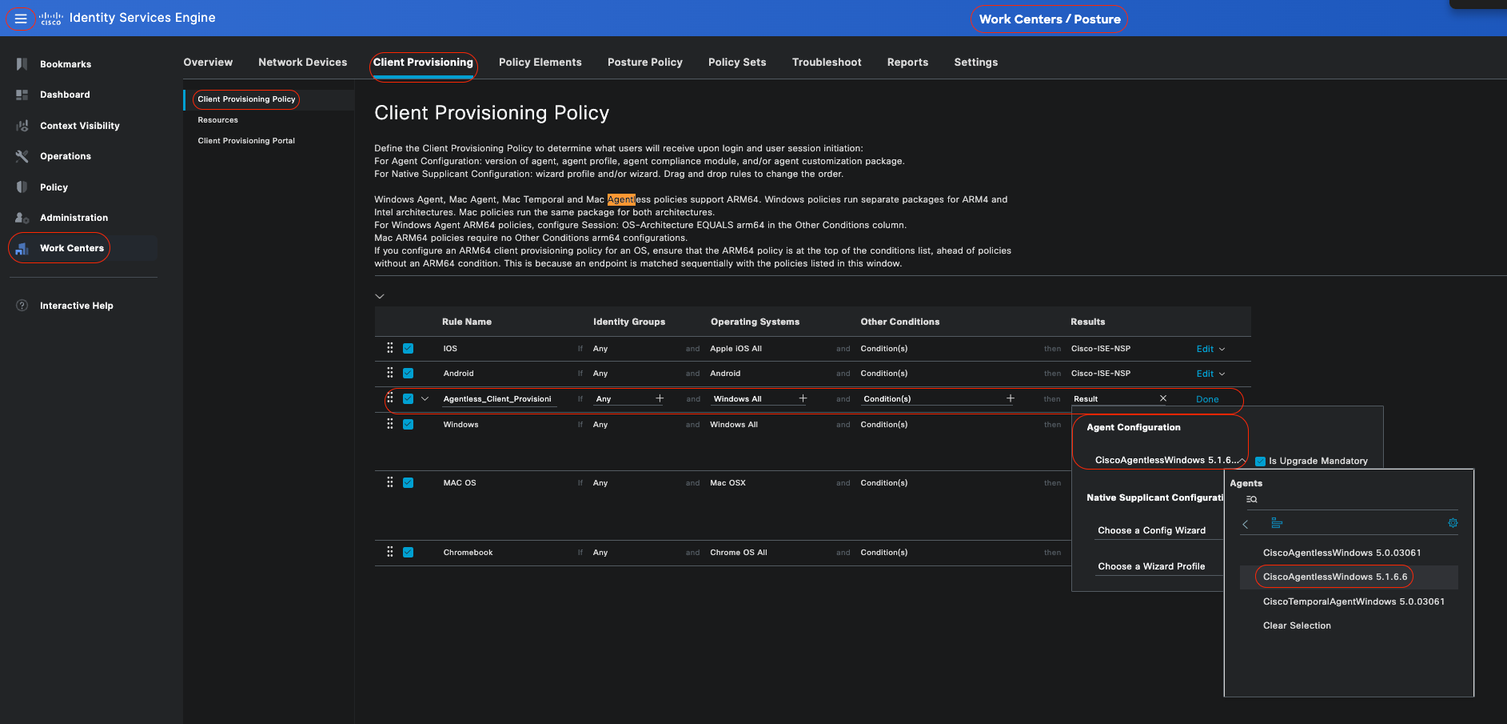Select CiscoAgentlessWindows 5.1.6.6 agent
Image resolution: width=1507 pixels, height=724 pixels.
pyautogui.click(x=1335, y=577)
